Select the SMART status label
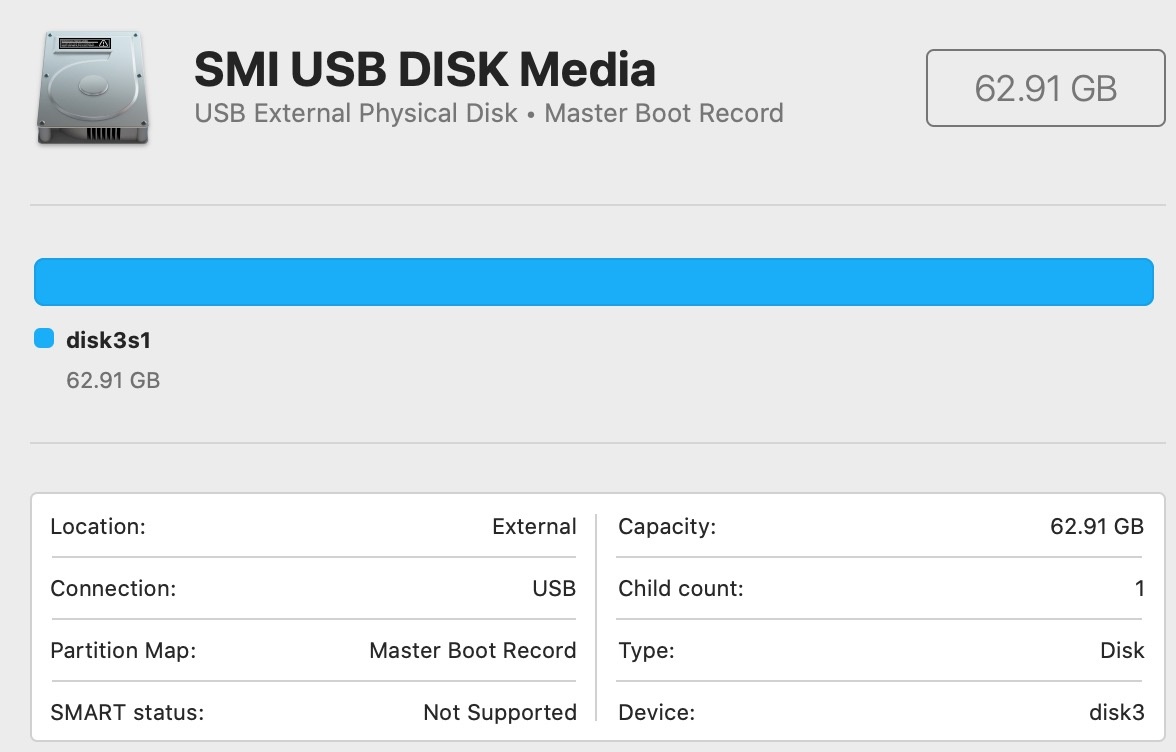Screen dimensions: 1176x752 pyautogui.click(x=127, y=713)
